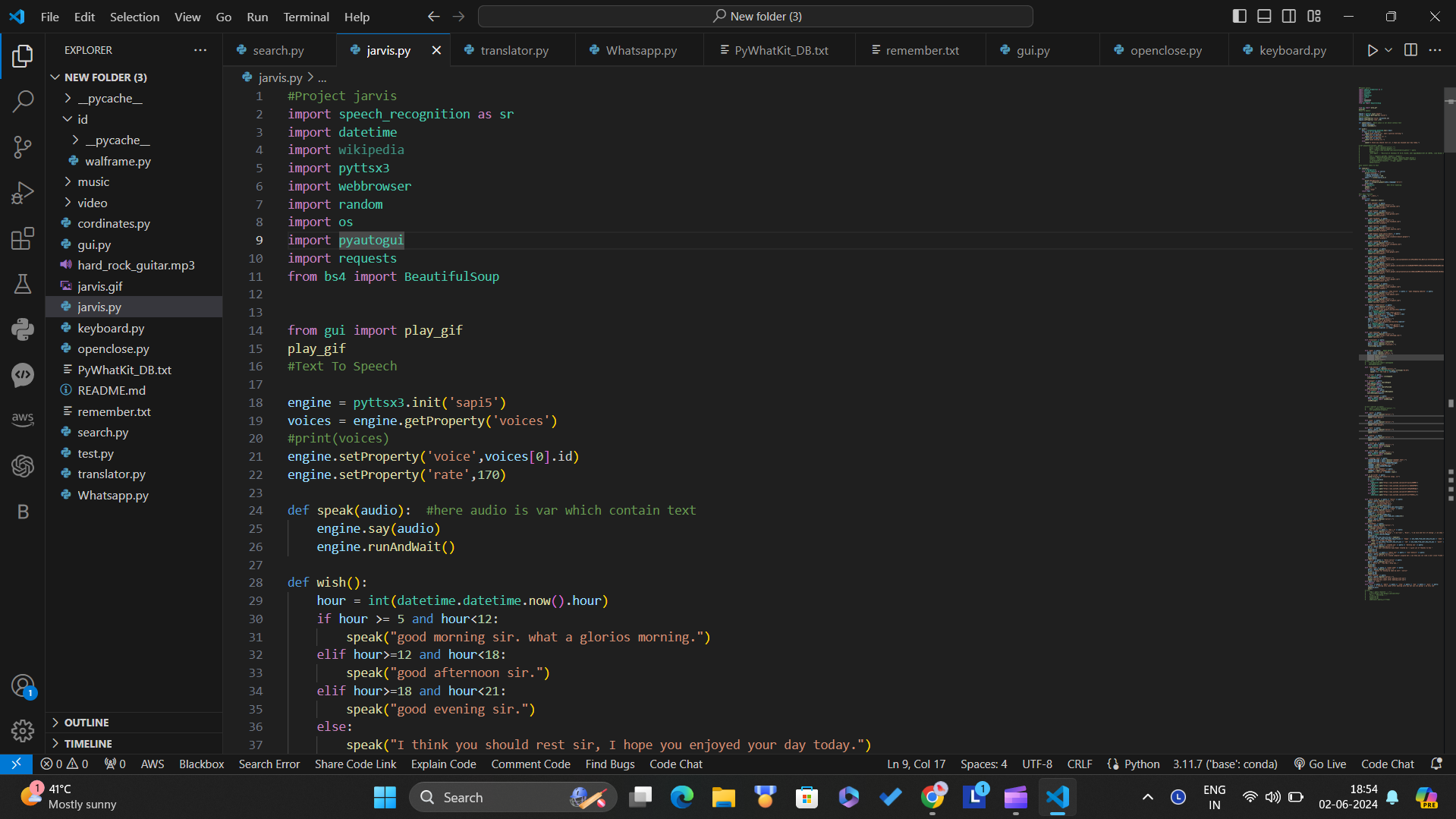Collapse the id folder
1456x819 pixels.
[82, 119]
